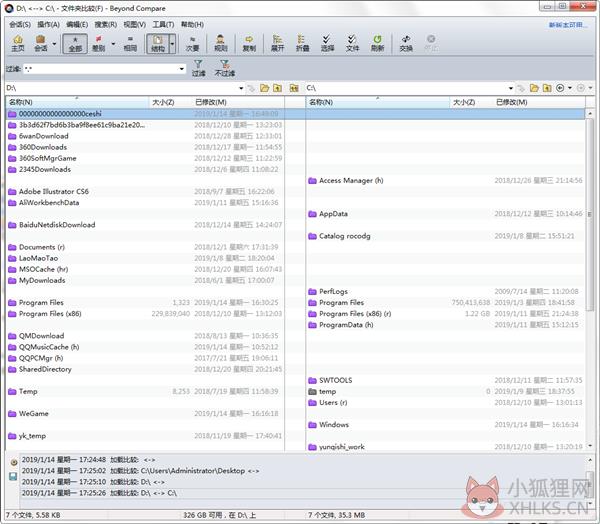The width and height of the screenshot is (600, 524).
Task: Open the forward-history dropdown arrow
Action: click(x=590, y=88)
